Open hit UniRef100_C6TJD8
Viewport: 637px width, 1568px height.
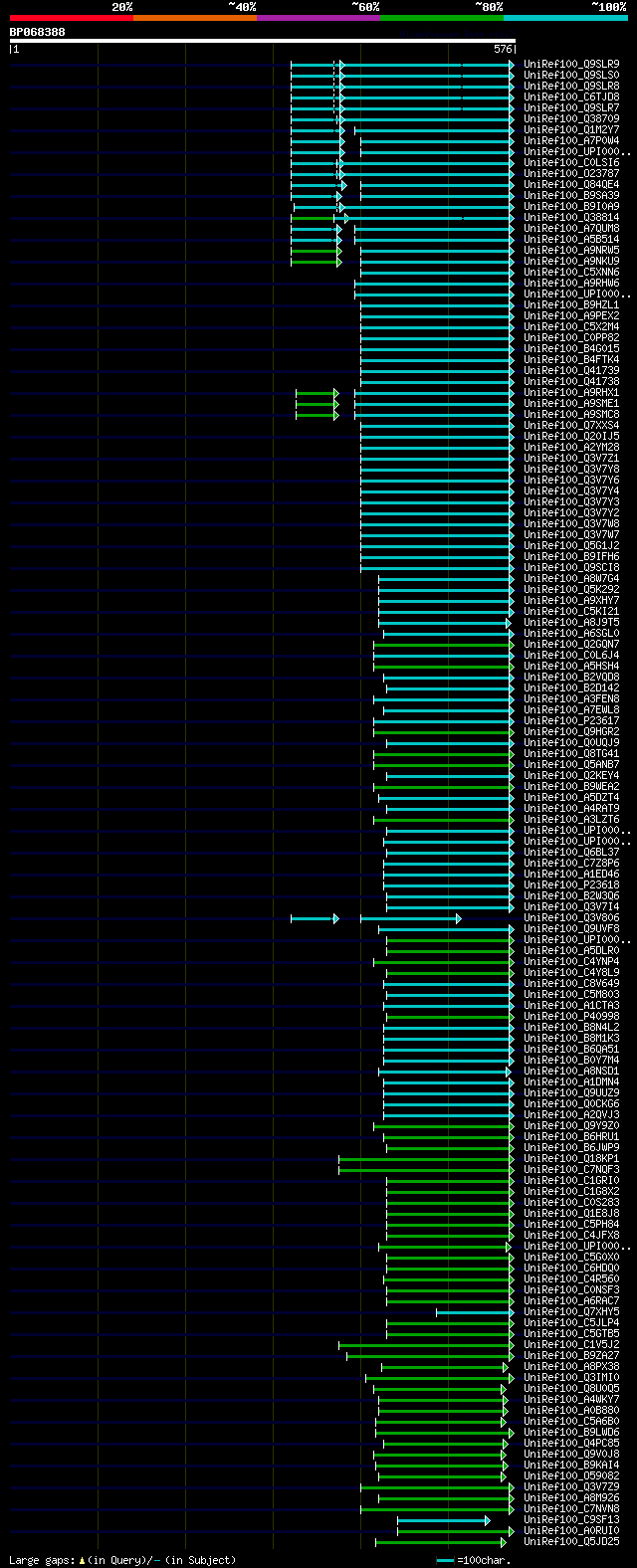(571, 97)
